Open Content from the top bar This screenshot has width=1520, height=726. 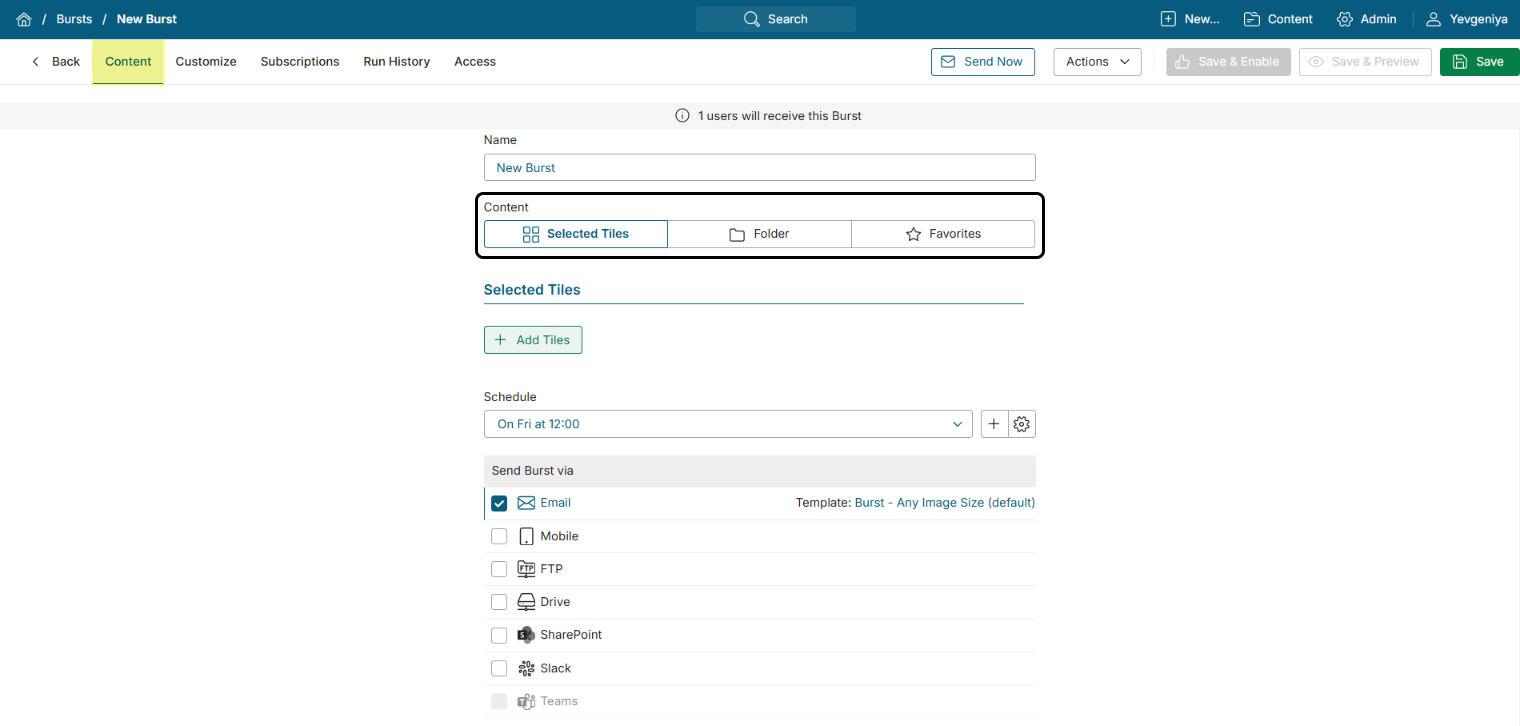[x=1278, y=19]
